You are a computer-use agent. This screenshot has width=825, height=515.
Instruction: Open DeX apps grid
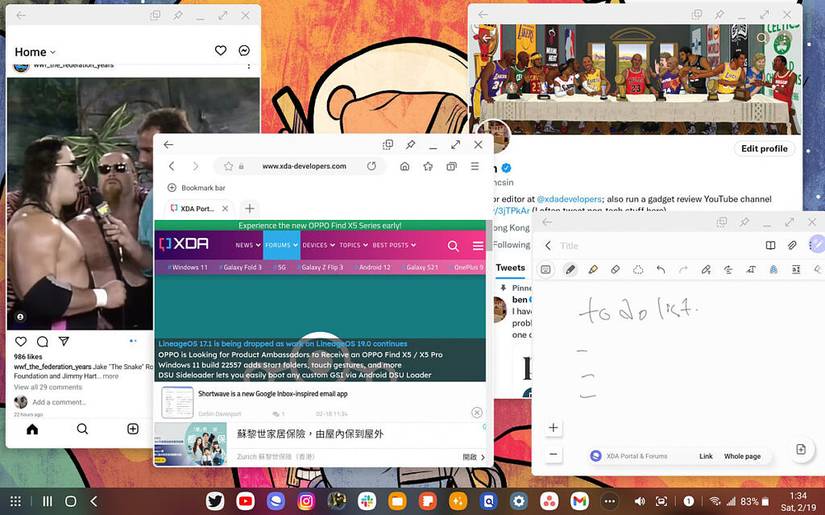(x=16, y=501)
